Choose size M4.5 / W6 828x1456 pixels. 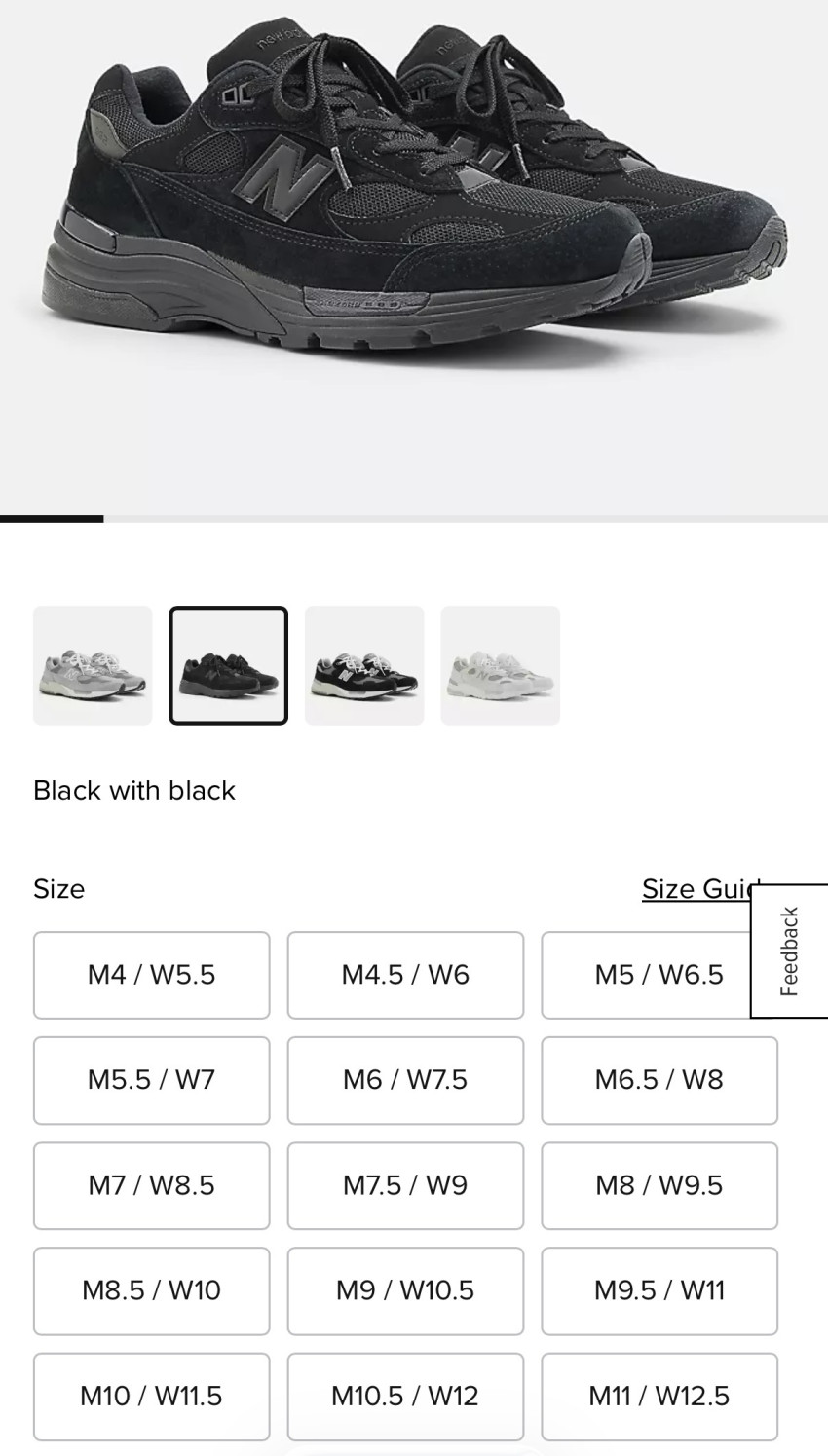[x=405, y=975]
